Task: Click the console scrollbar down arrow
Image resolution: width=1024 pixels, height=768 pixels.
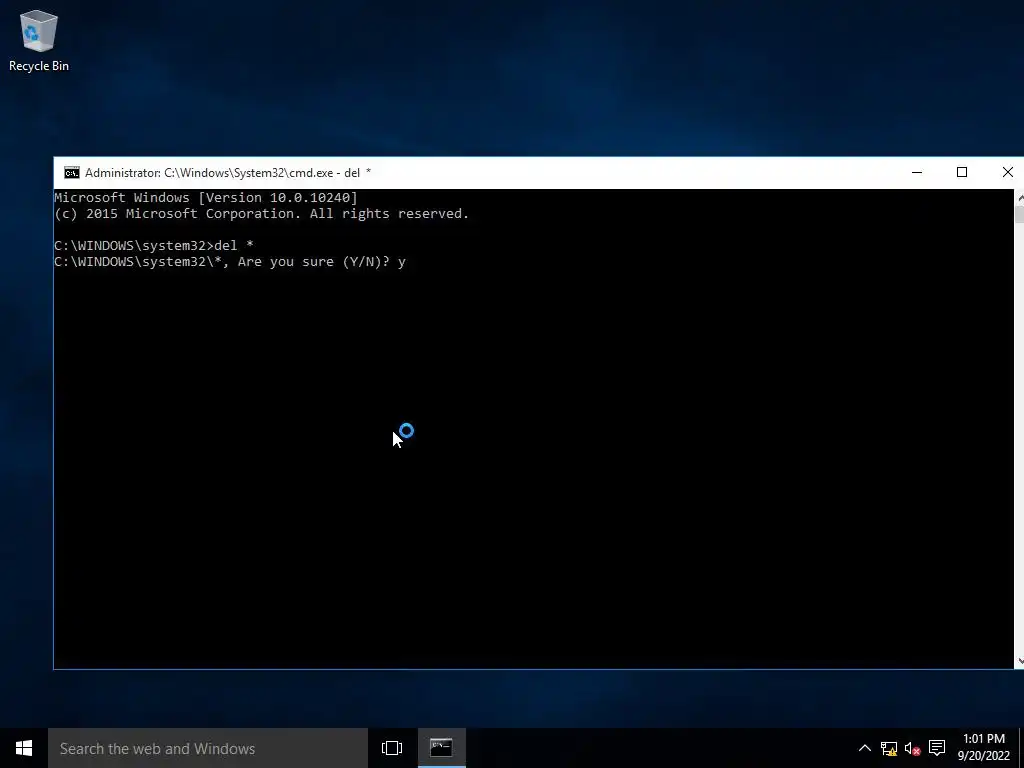Action: (1019, 661)
